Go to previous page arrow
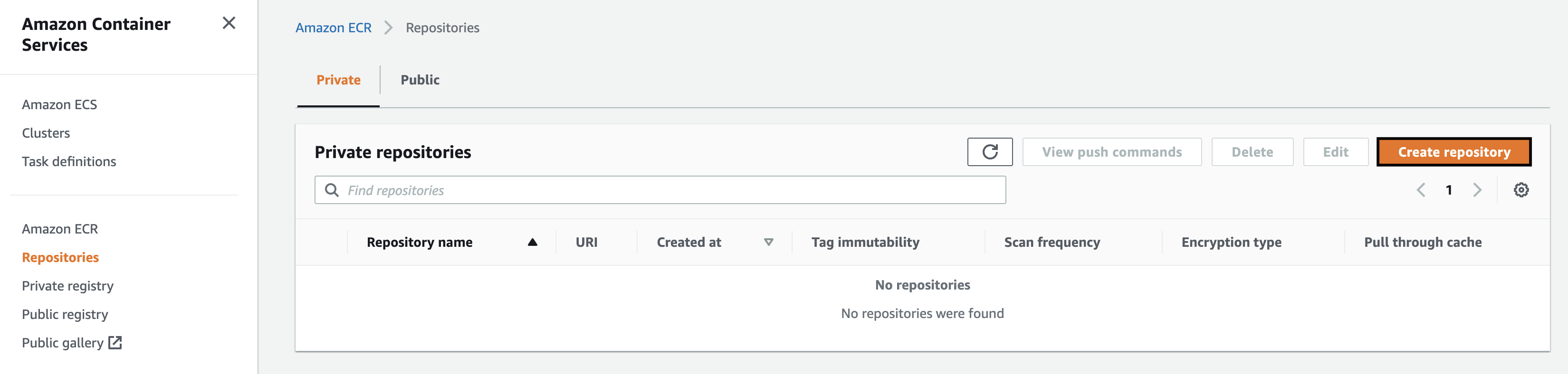 pyautogui.click(x=1421, y=190)
